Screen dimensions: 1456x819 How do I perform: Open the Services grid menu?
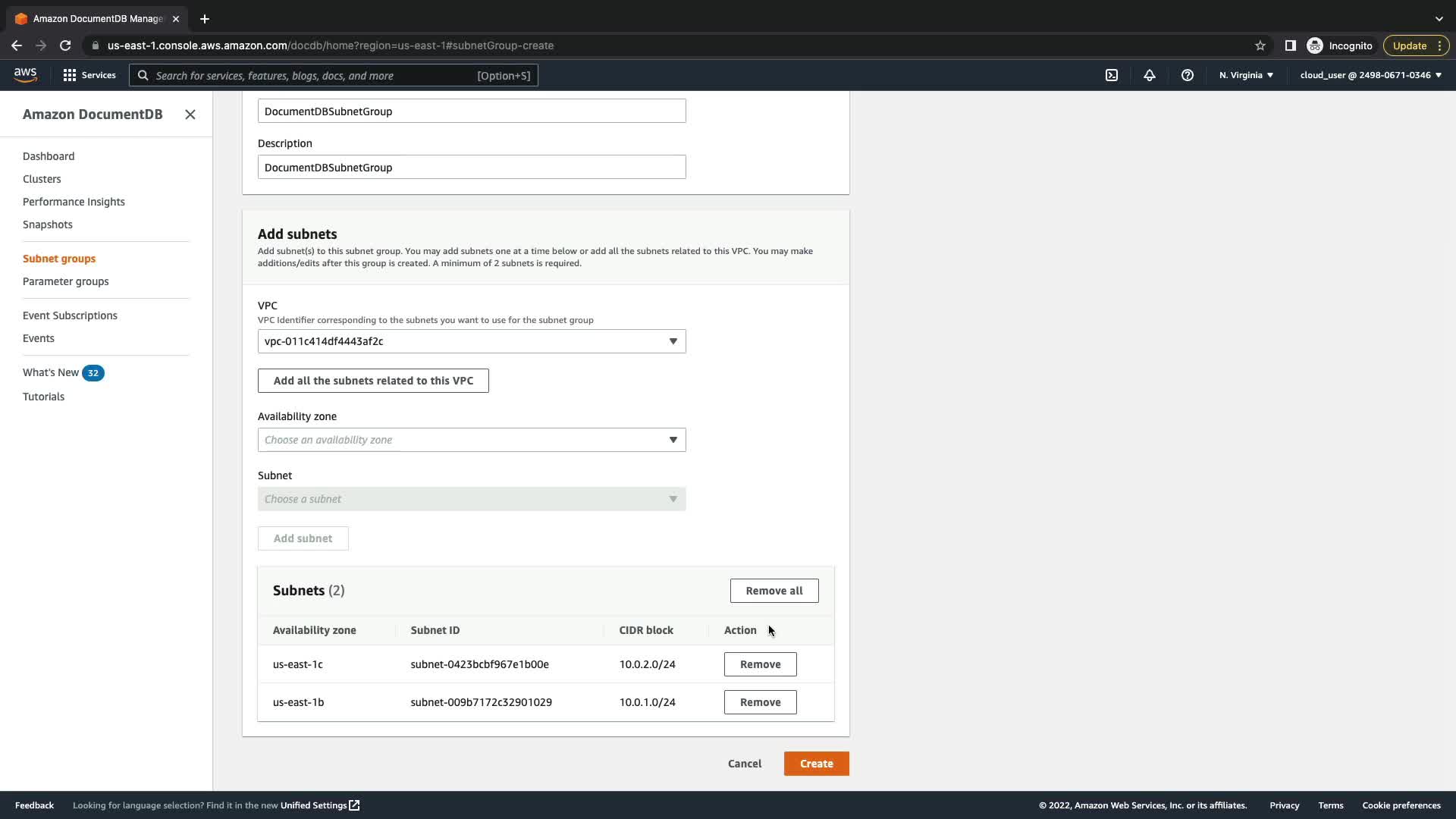pos(89,75)
